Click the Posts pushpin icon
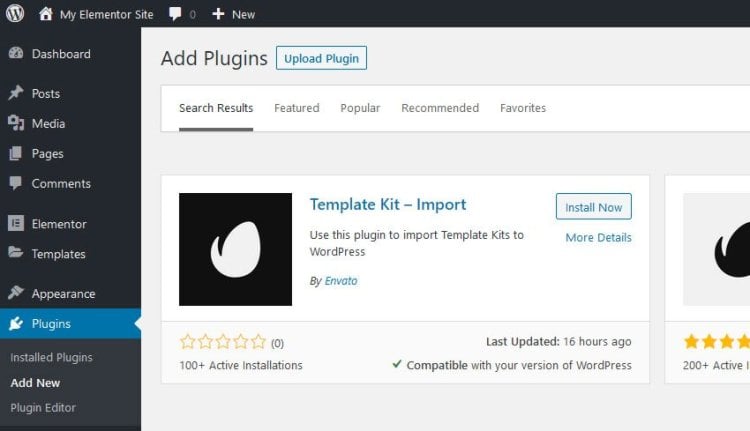Image resolution: width=750 pixels, height=431 pixels. click(16, 93)
